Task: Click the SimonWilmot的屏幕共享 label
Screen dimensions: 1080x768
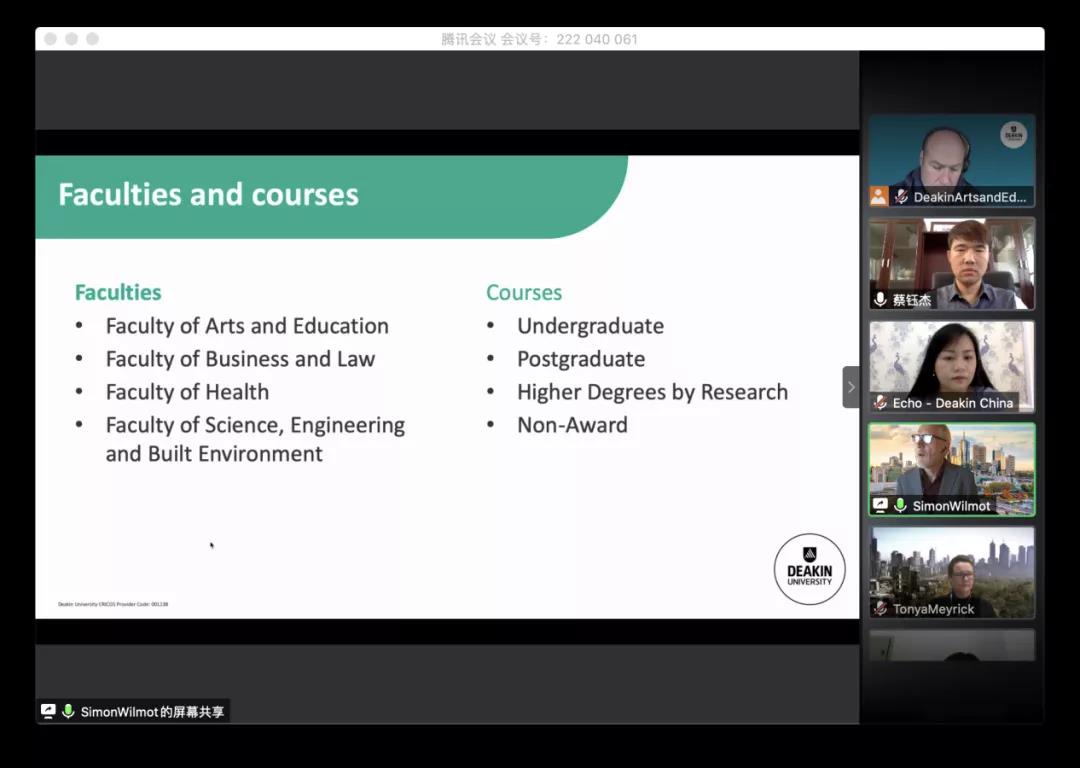Action: point(152,712)
